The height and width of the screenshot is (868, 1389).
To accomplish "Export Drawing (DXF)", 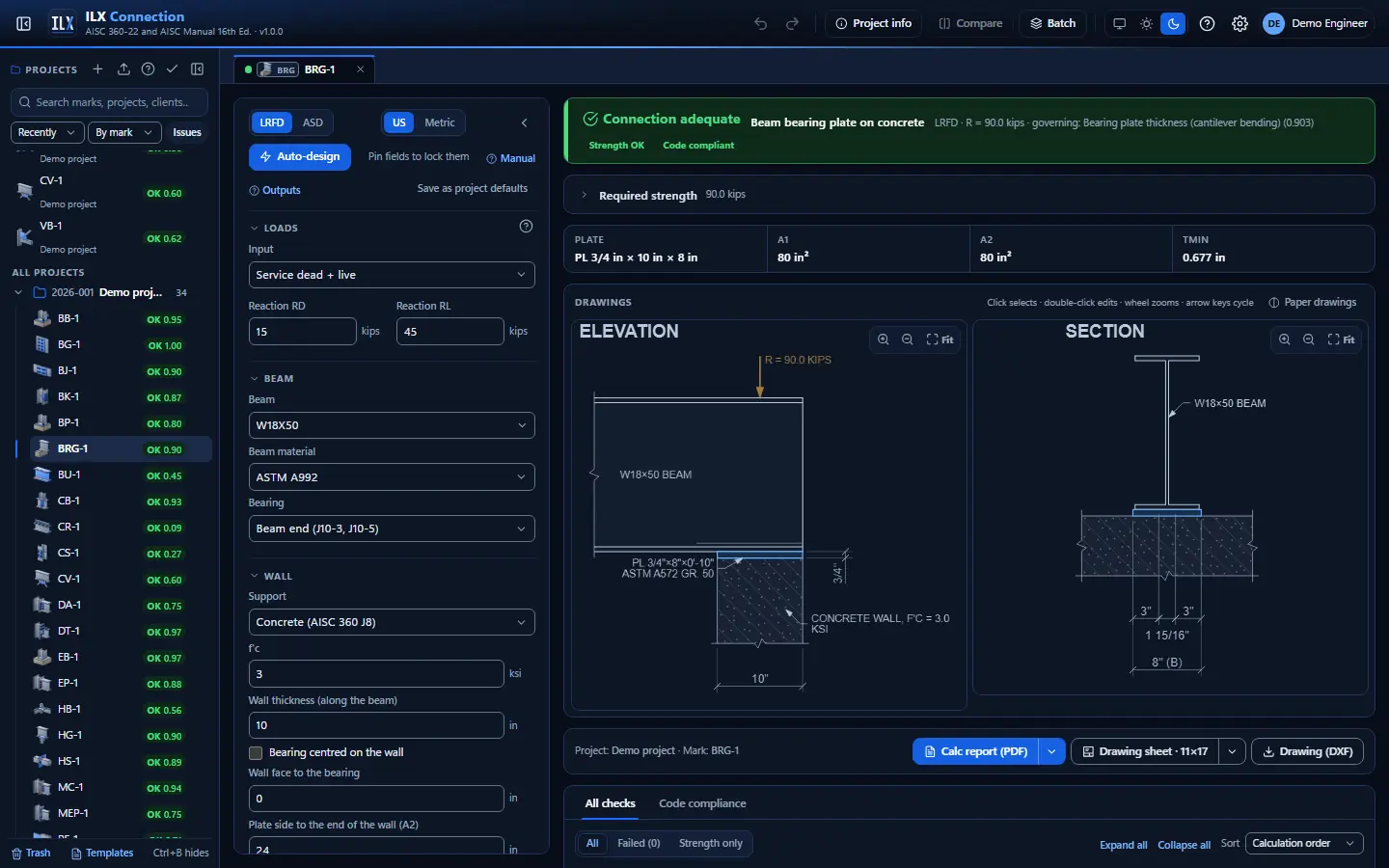I will coord(1307,751).
